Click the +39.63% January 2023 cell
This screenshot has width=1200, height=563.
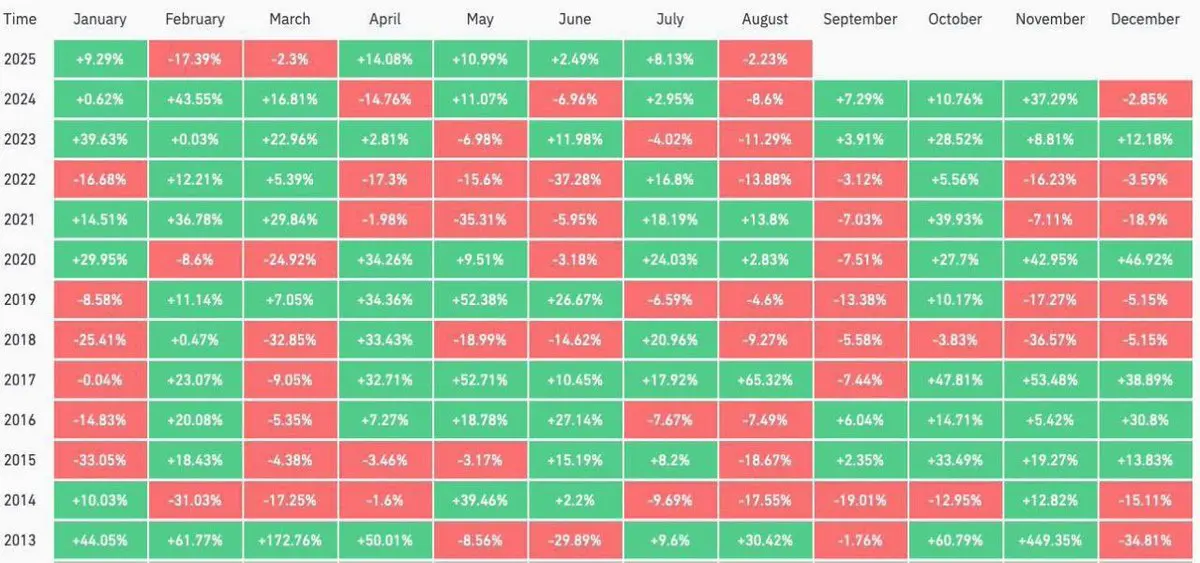pyautogui.click(x=99, y=139)
